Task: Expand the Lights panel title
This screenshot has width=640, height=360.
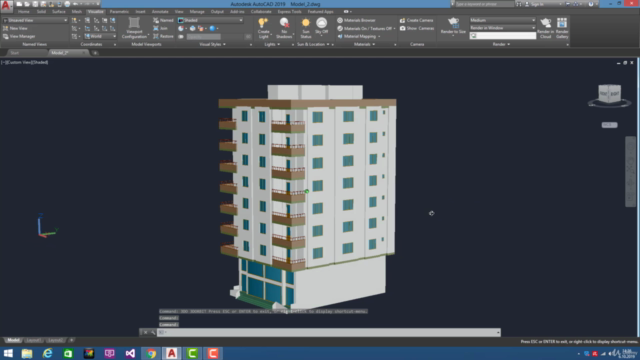Action: tap(272, 44)
